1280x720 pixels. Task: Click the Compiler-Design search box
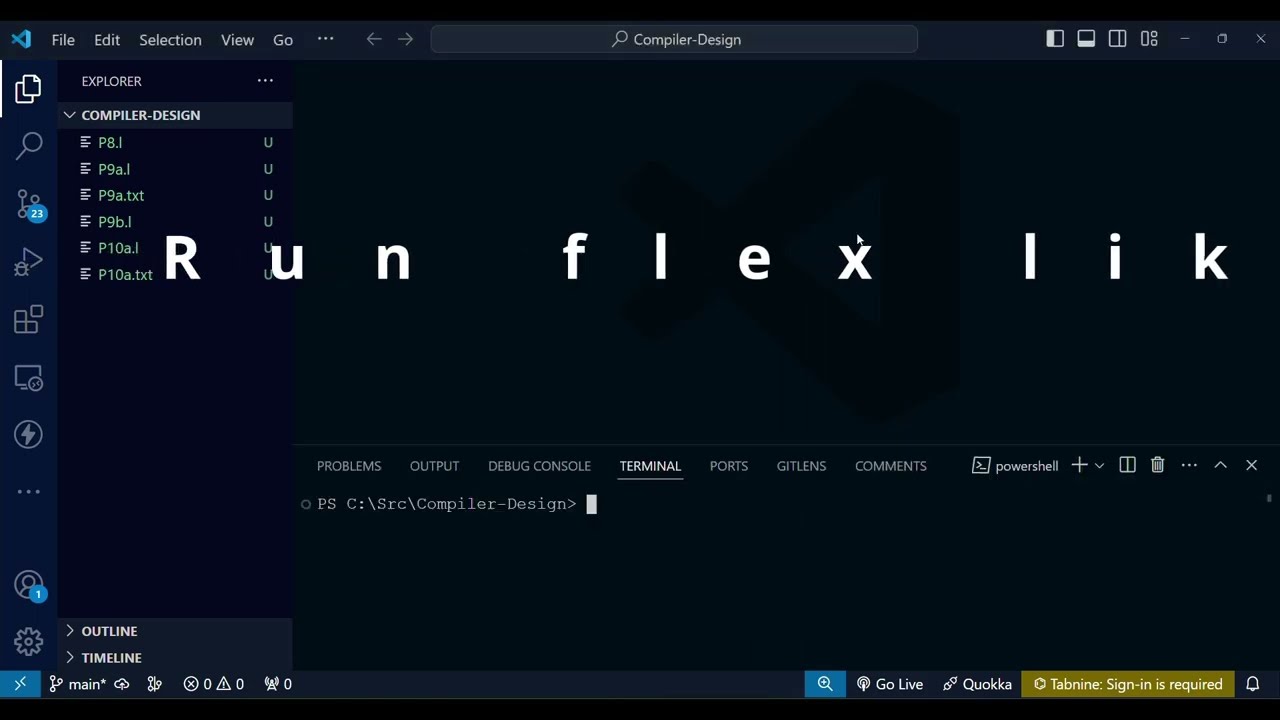coord(674,39)
